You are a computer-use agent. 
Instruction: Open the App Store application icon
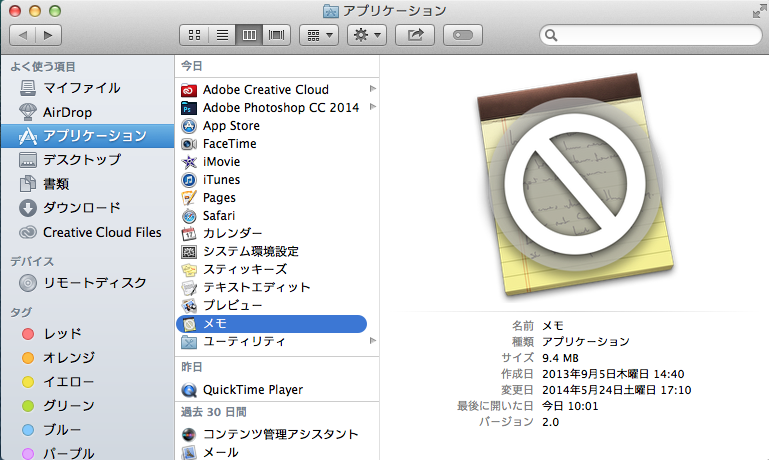point(189,126)
